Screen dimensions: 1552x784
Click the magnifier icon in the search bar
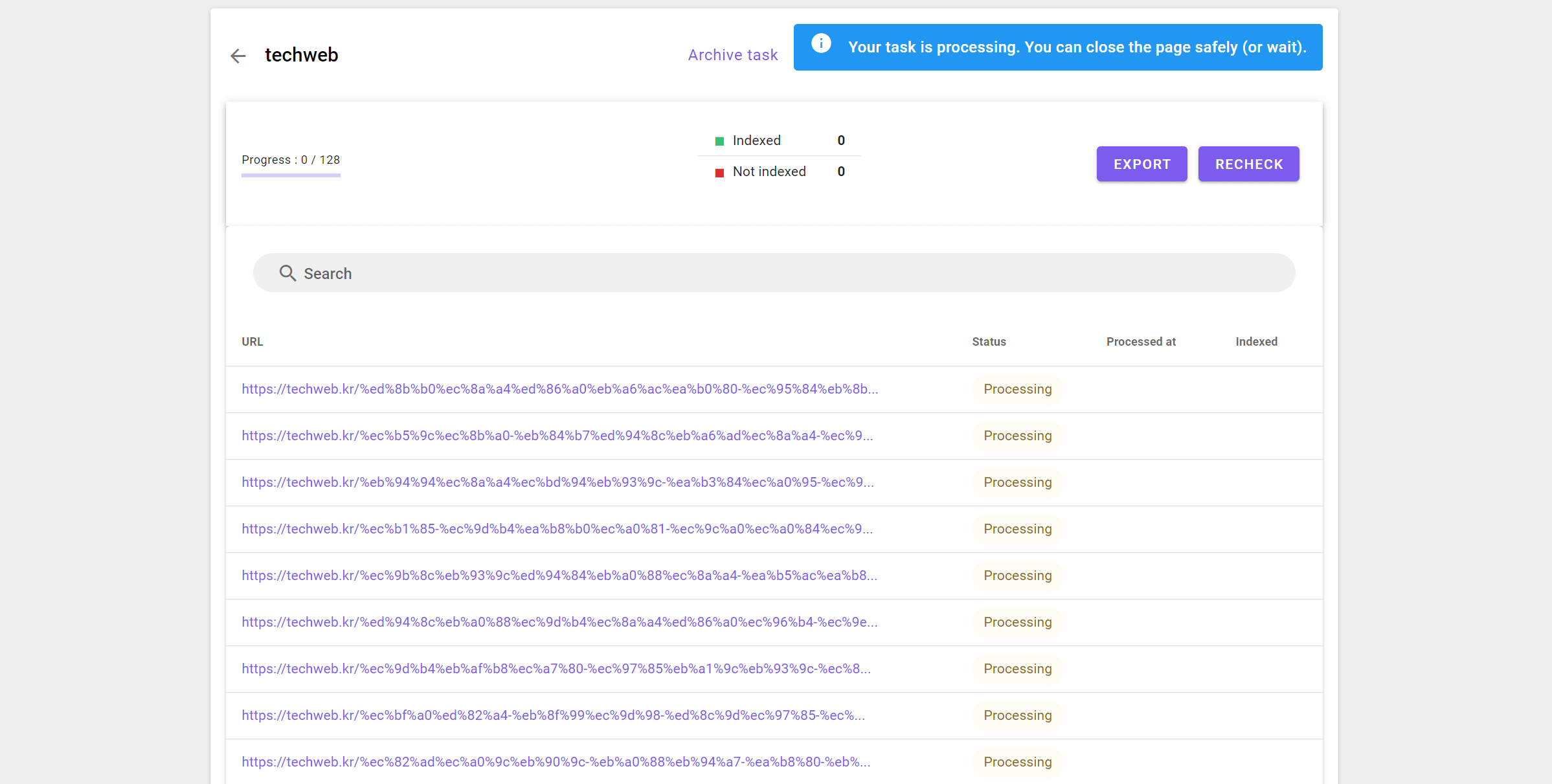pyautogui.click(x=287, y=273)
